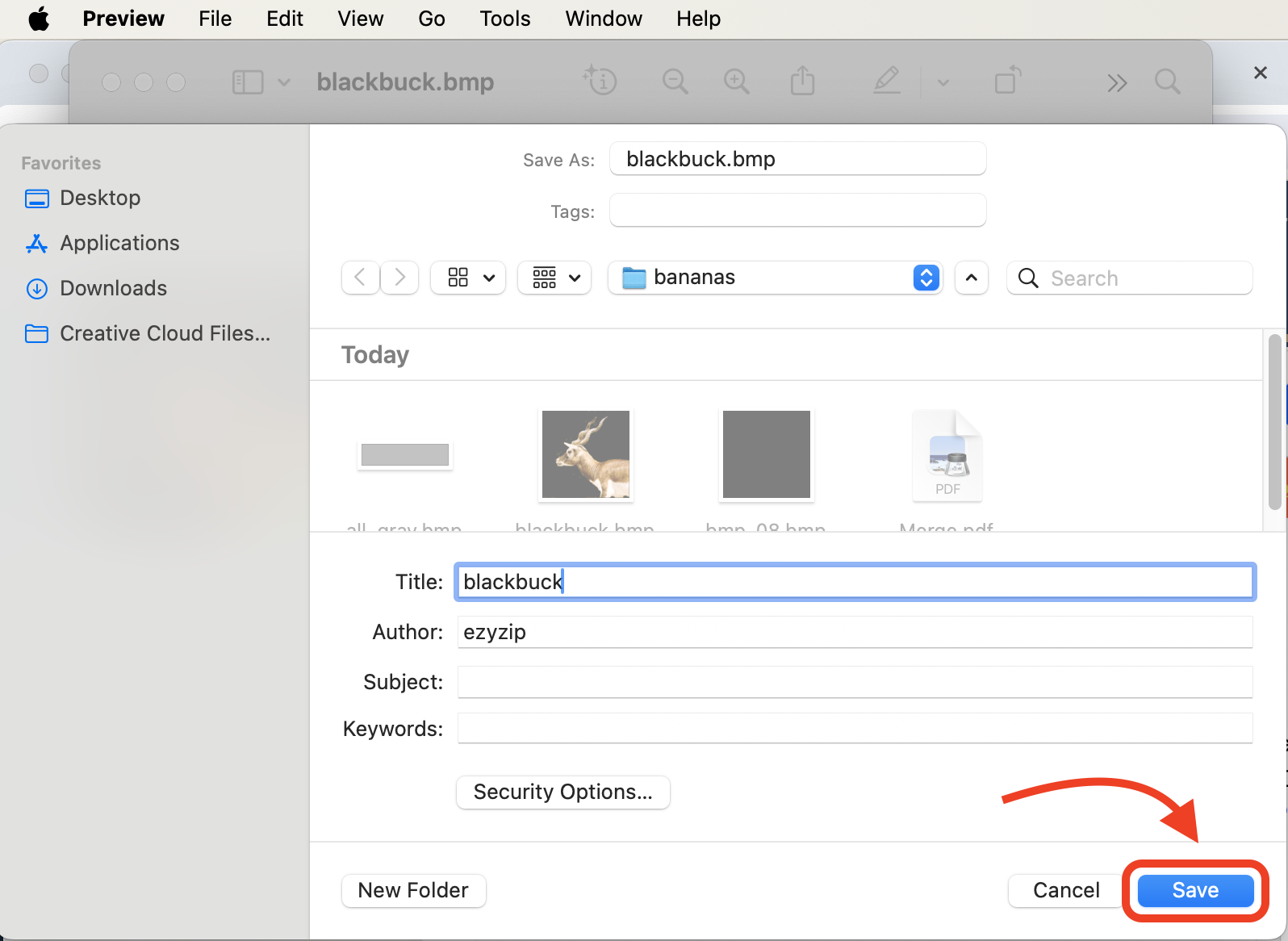1288x941 pixels.
Task: Select Desktop in Favorites sidebar
Action: 82,198
